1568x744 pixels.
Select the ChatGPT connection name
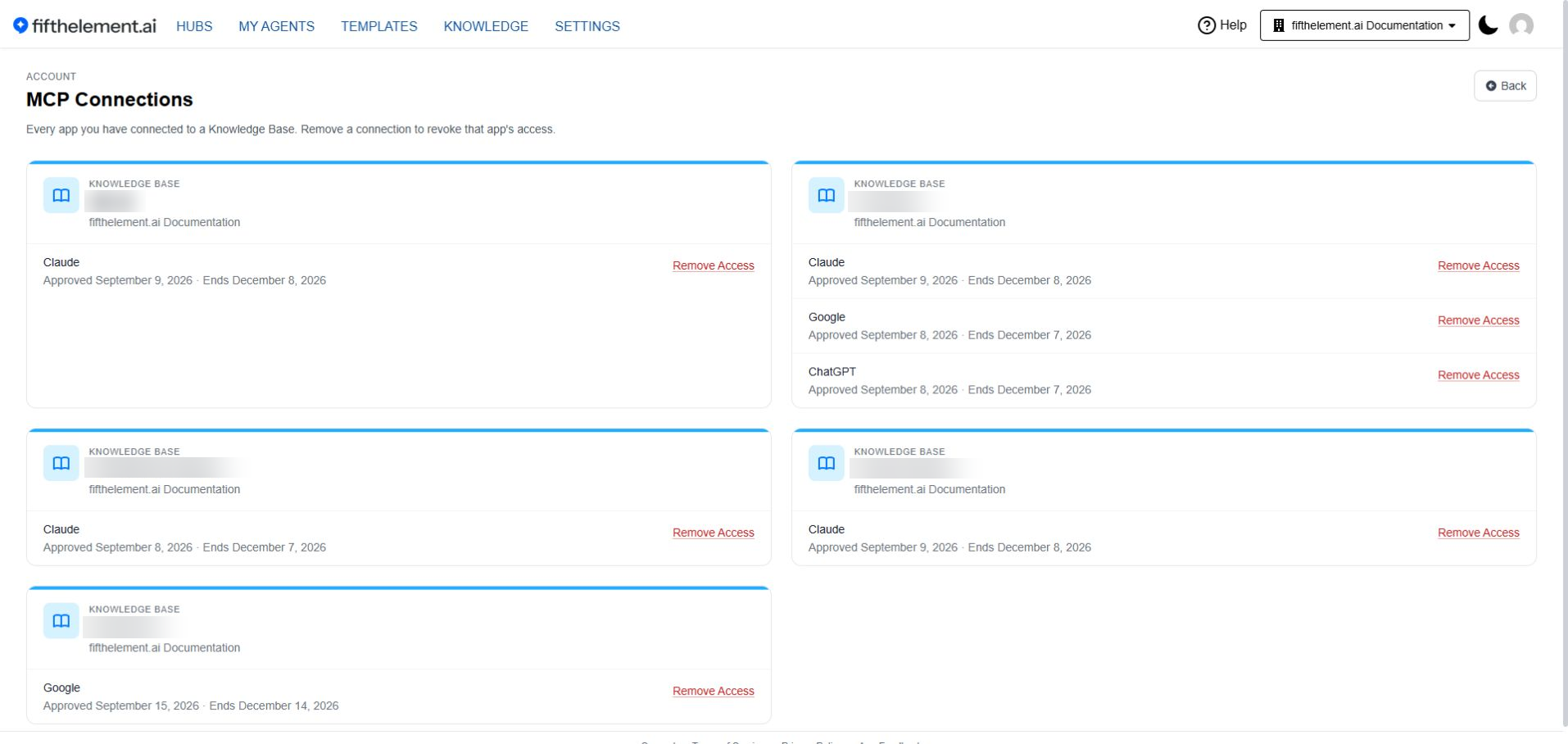coord(832,372)
